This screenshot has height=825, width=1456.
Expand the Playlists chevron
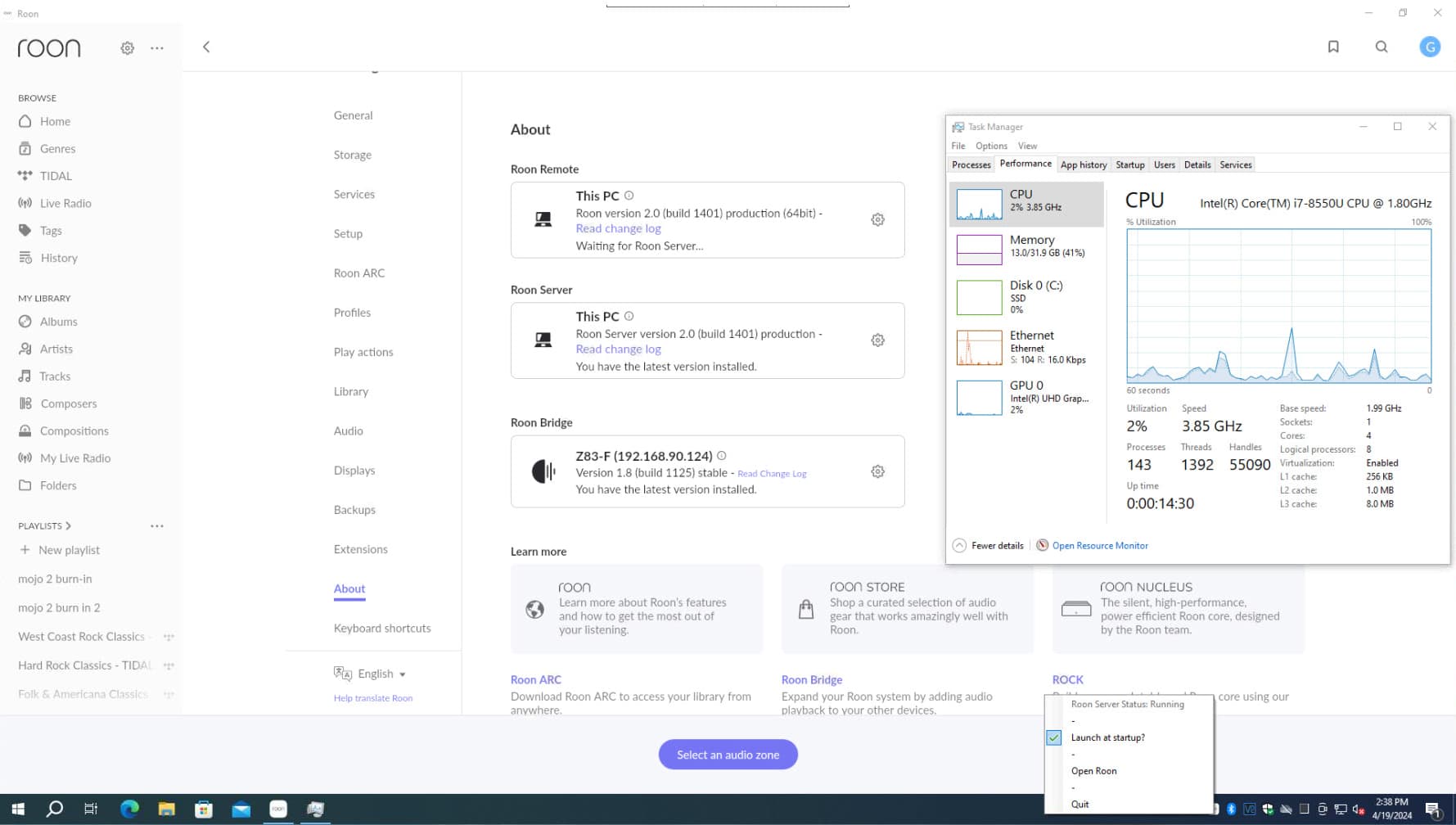point(68,525)
